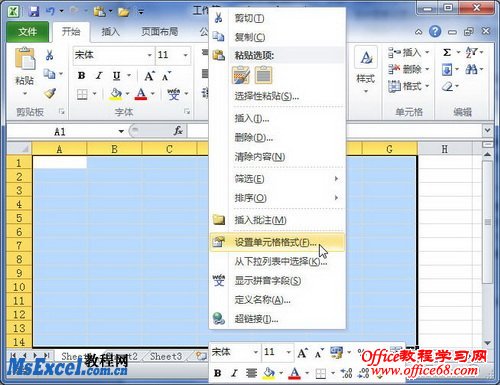Choose 超链接(I)... in context menu
This screenshot has height=385, width=500.
click(277, 319)
